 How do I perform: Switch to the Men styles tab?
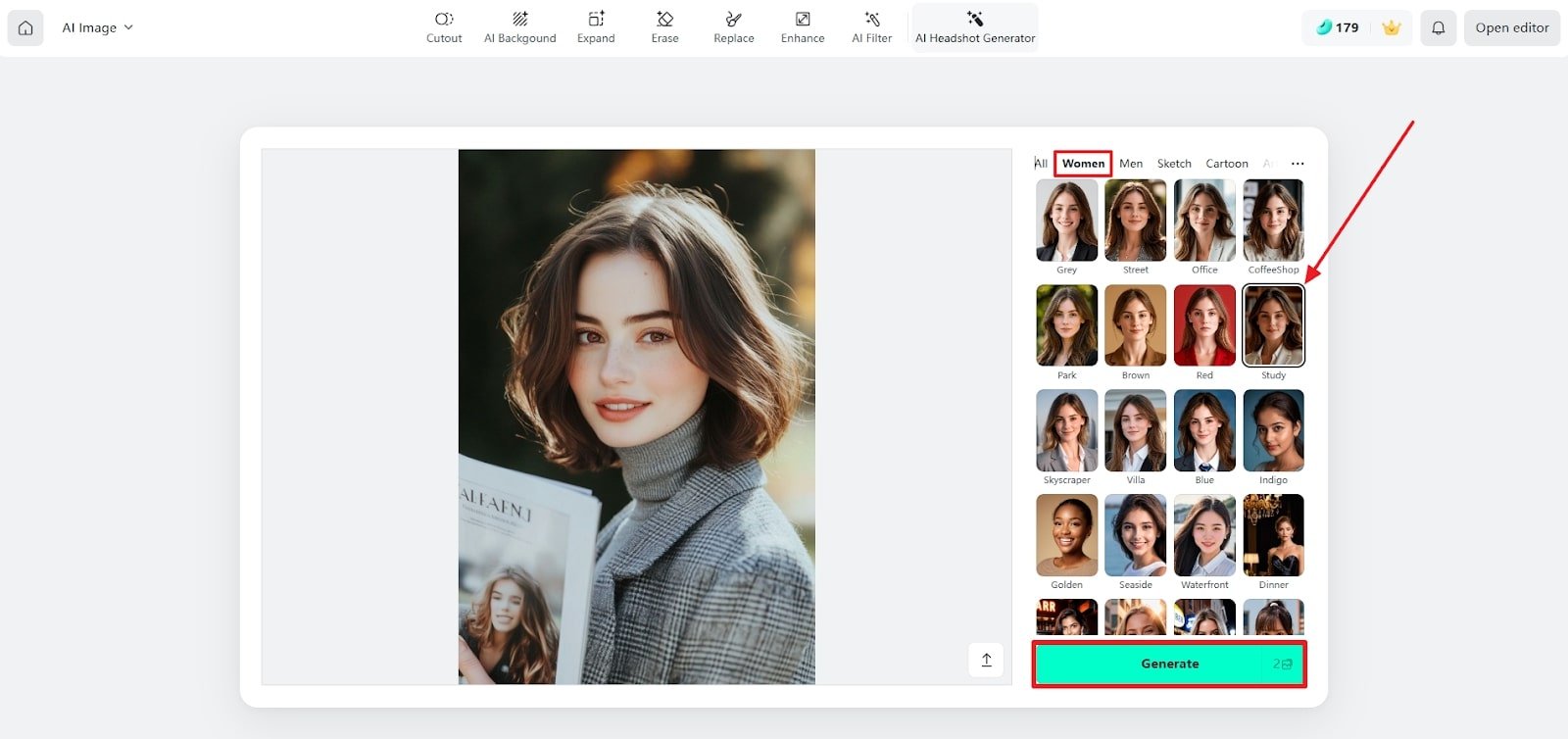(x=1131, y=164)
